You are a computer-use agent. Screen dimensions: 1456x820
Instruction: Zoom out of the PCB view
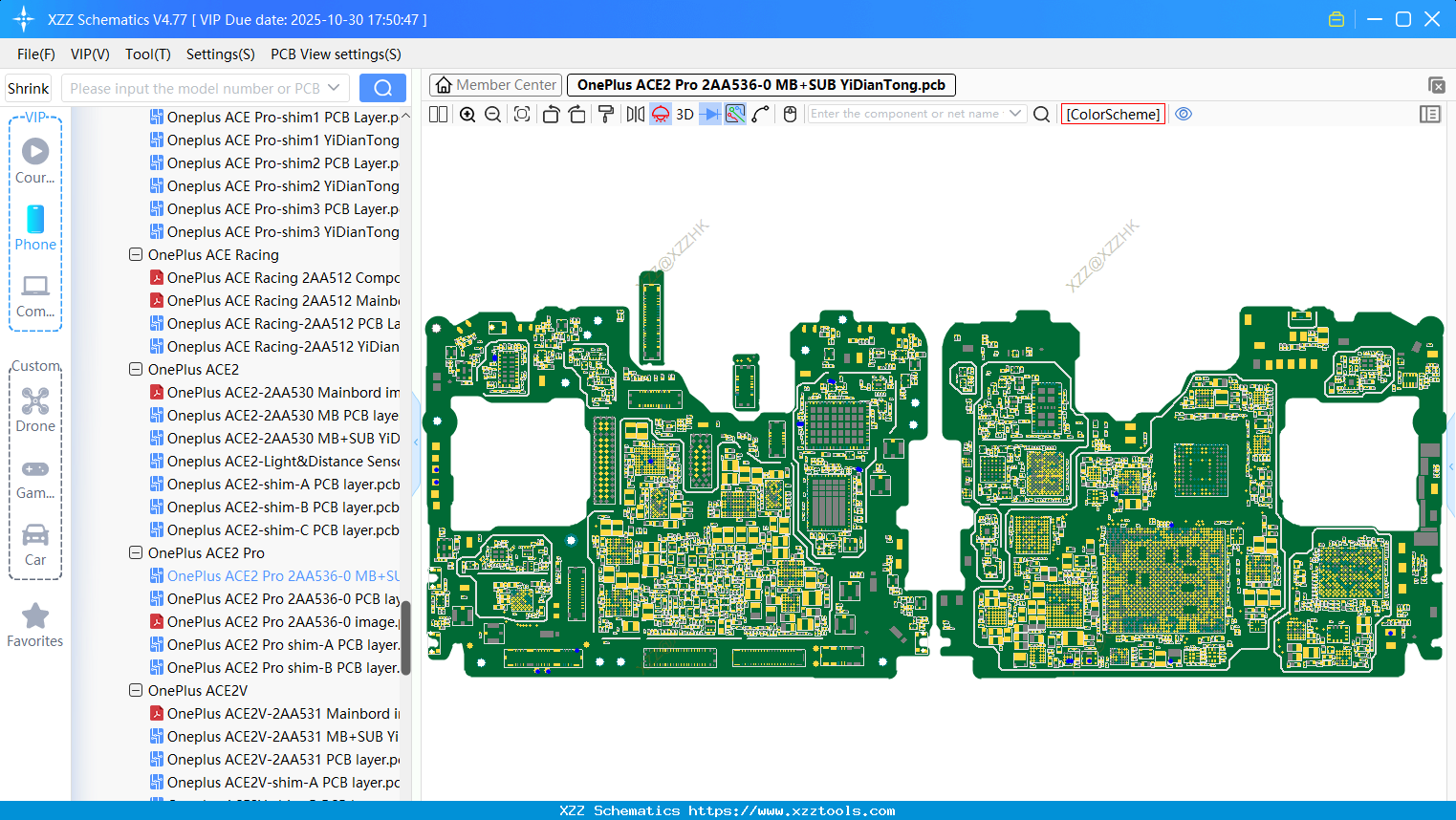pyautogui.click(x=493, y=115)
